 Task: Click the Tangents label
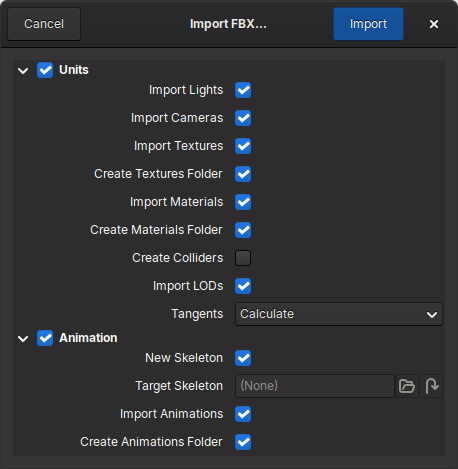pyautogui.click(x=197, y=314)
